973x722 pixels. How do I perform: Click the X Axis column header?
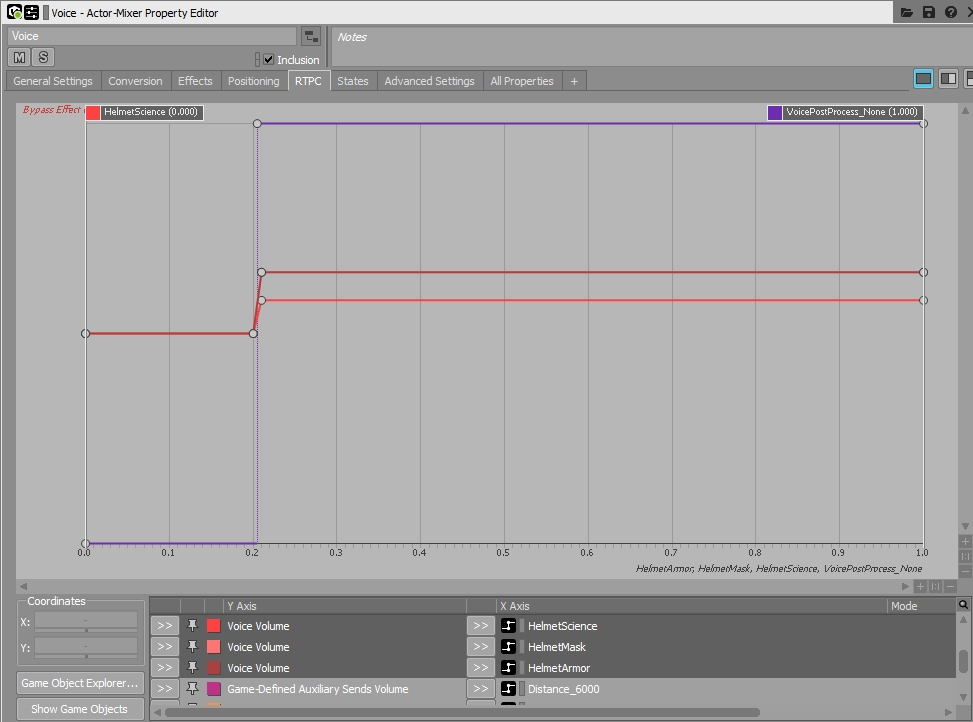coord(692,605)
